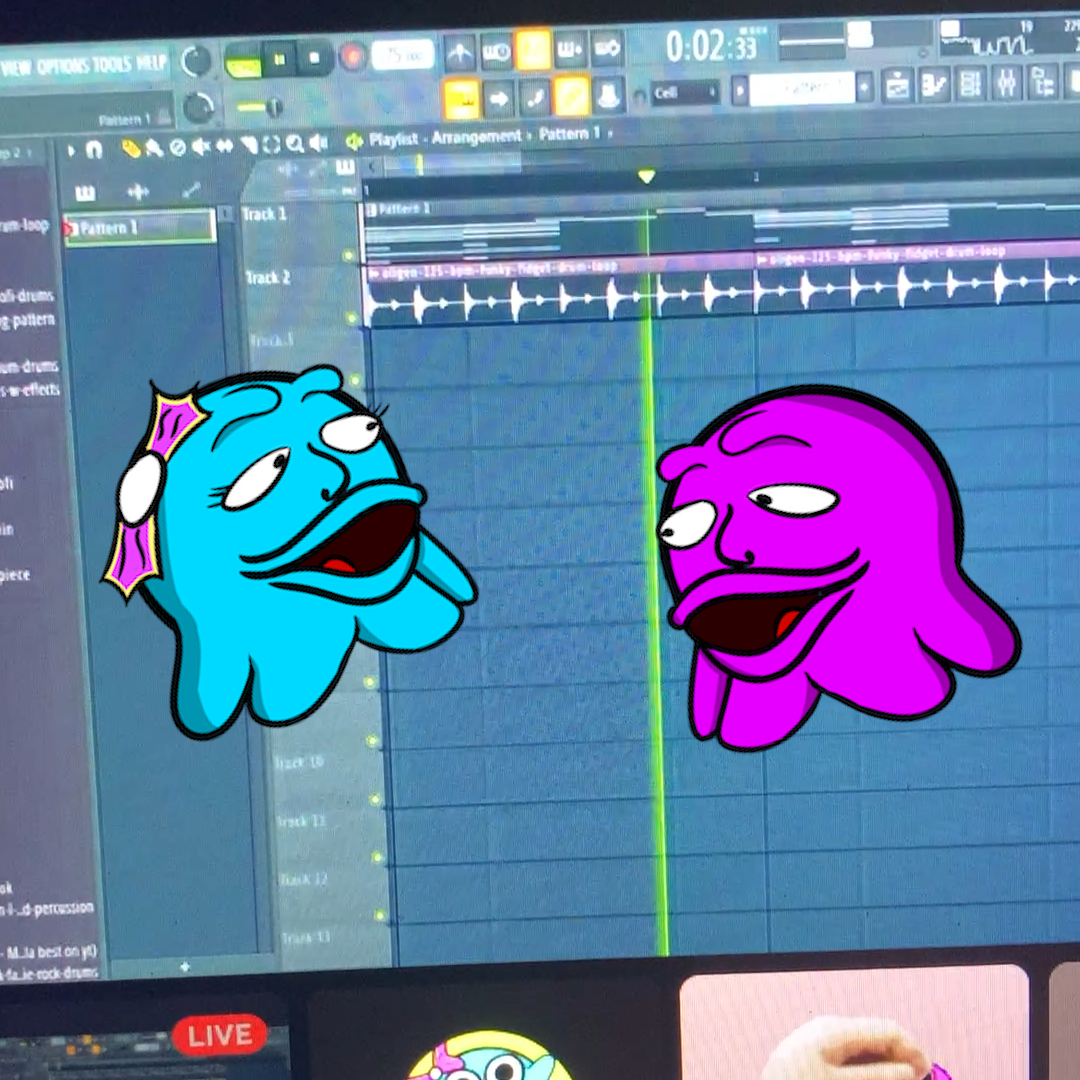
Task: Select Pattern 1 in the picker list
Action: 141,227
